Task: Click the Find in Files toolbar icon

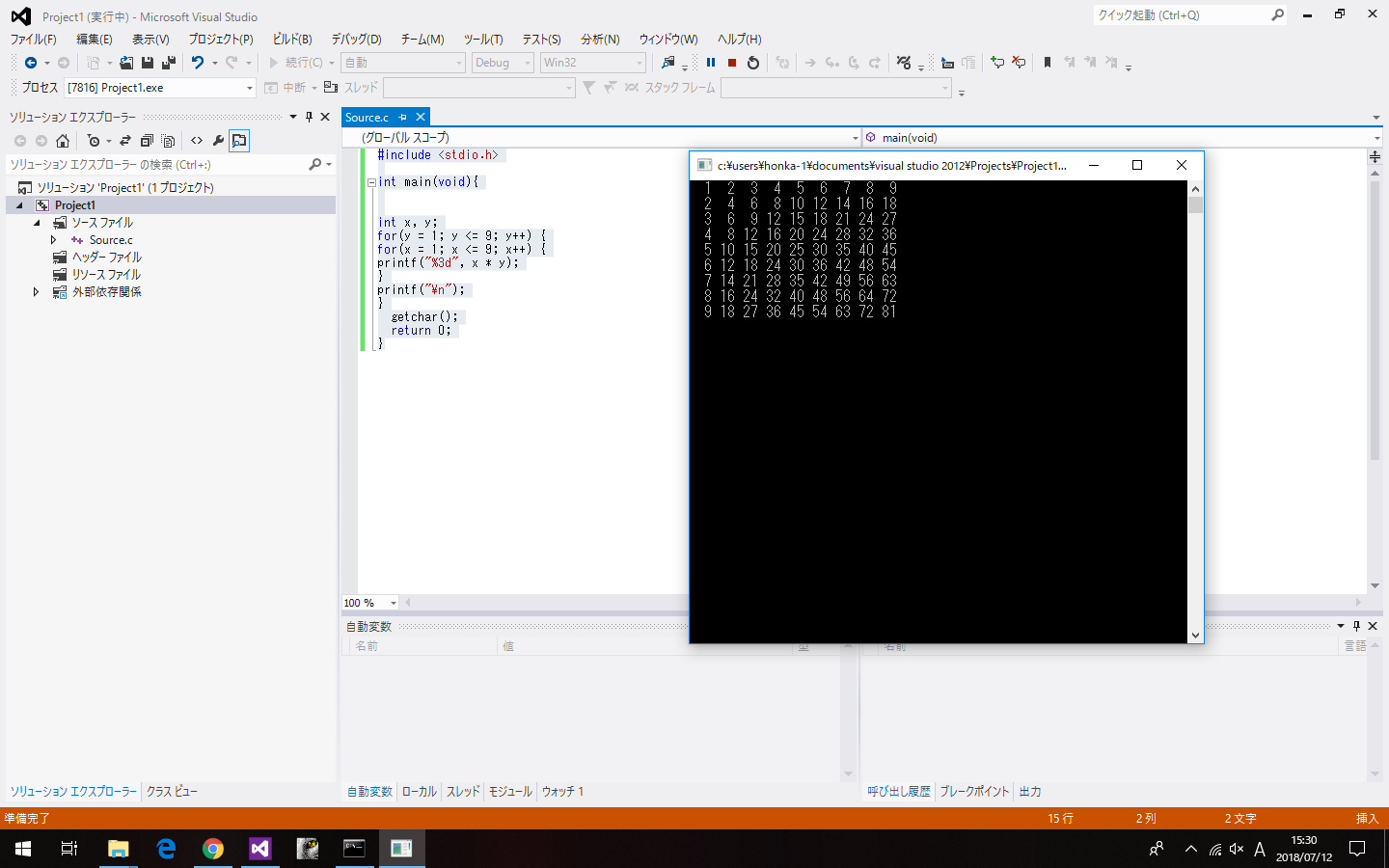Action: pos(668,63)
